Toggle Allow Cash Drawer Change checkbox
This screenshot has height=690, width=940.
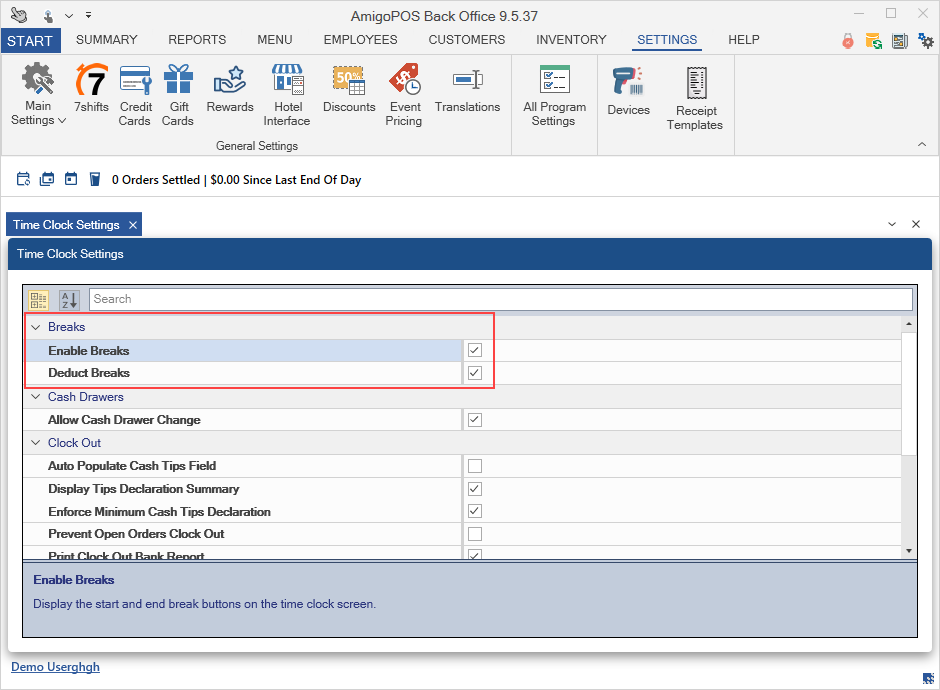(x=475, y=420)
